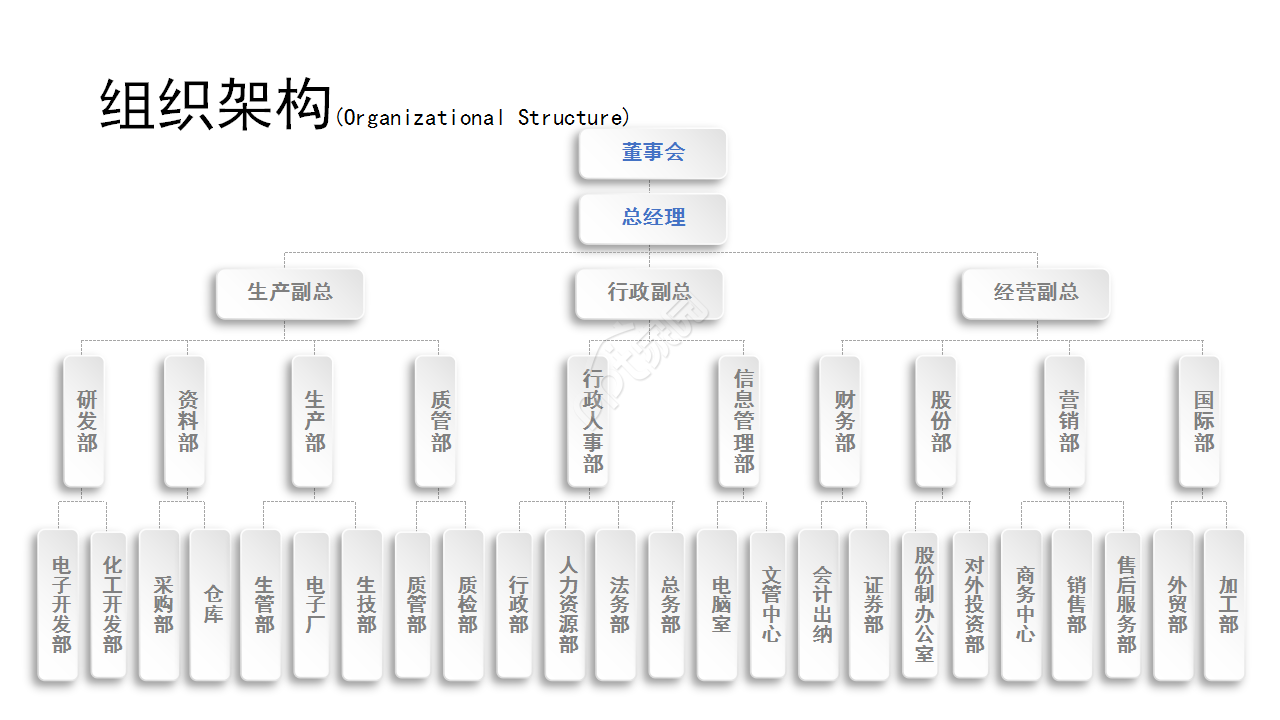
Task: Select the 研发部 department box
Action: click(x=84, y=421)
